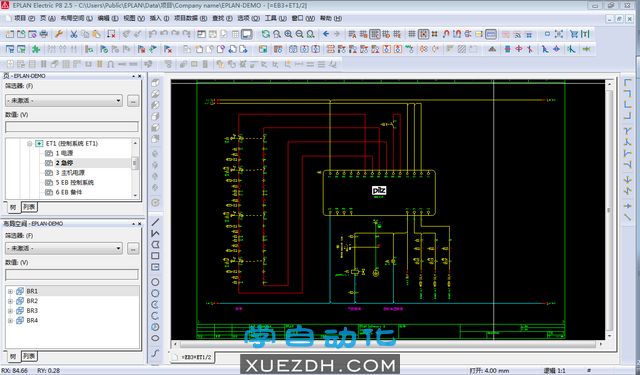Click the 数值 input field in pages panel
Screen dimensions: 640x375
72,127
